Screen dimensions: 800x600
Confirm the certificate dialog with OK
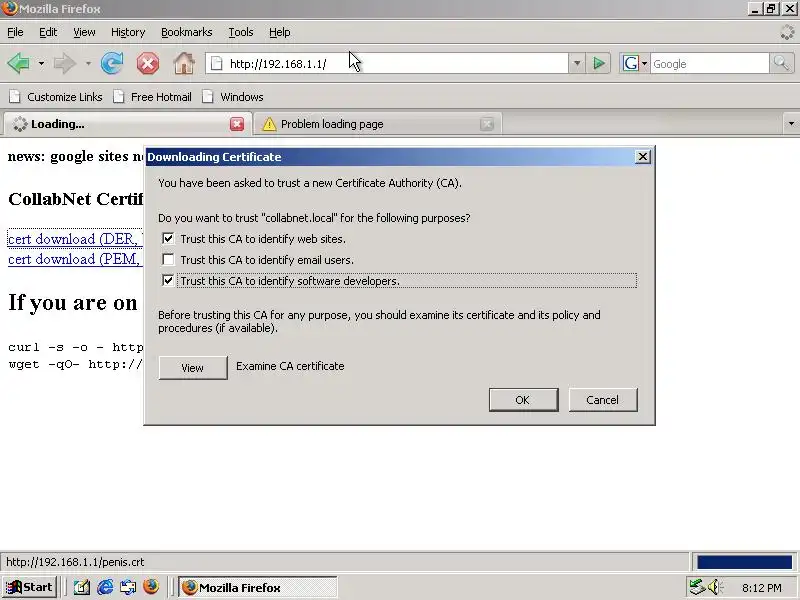coord(523,400)
